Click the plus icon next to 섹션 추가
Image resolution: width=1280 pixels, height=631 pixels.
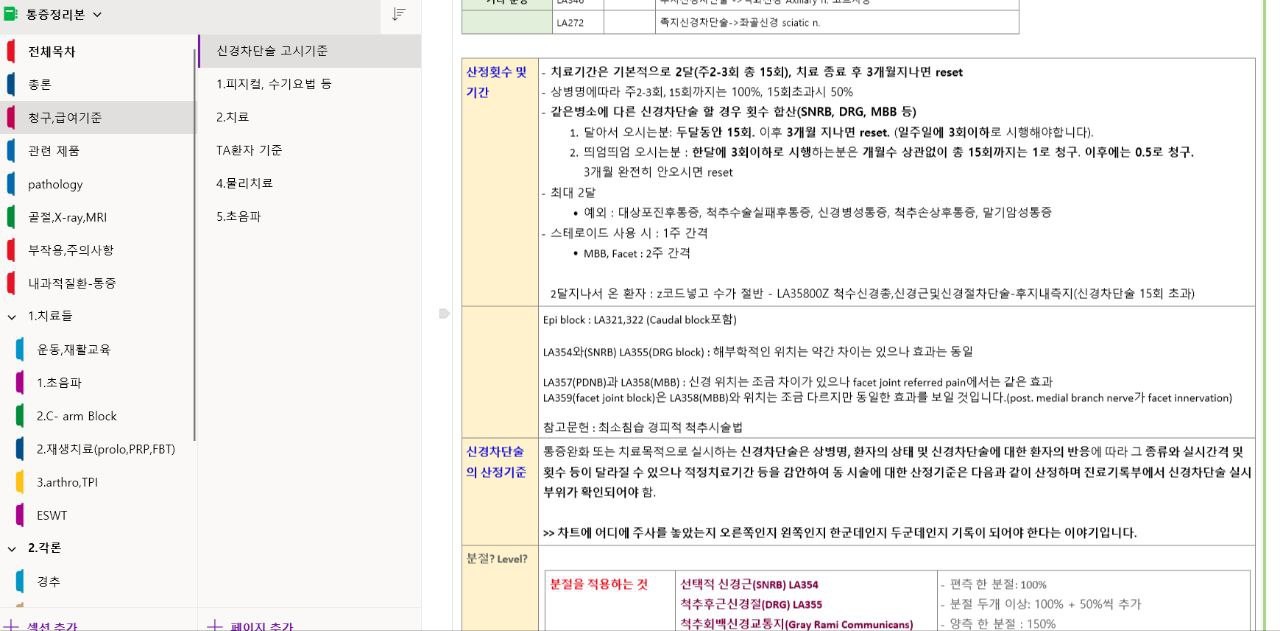coord(14,623)
